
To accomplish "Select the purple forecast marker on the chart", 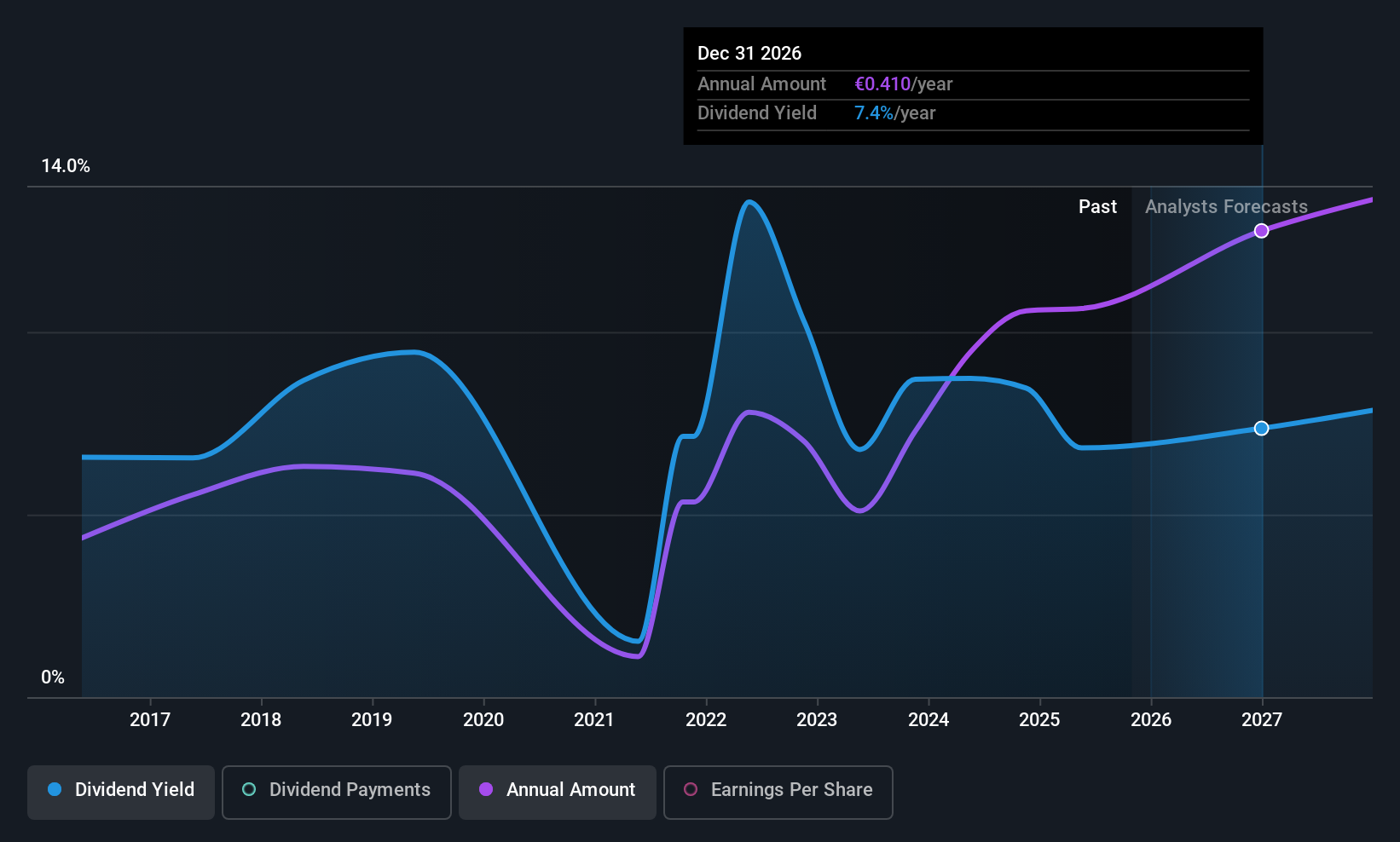I will point(1262,230).
